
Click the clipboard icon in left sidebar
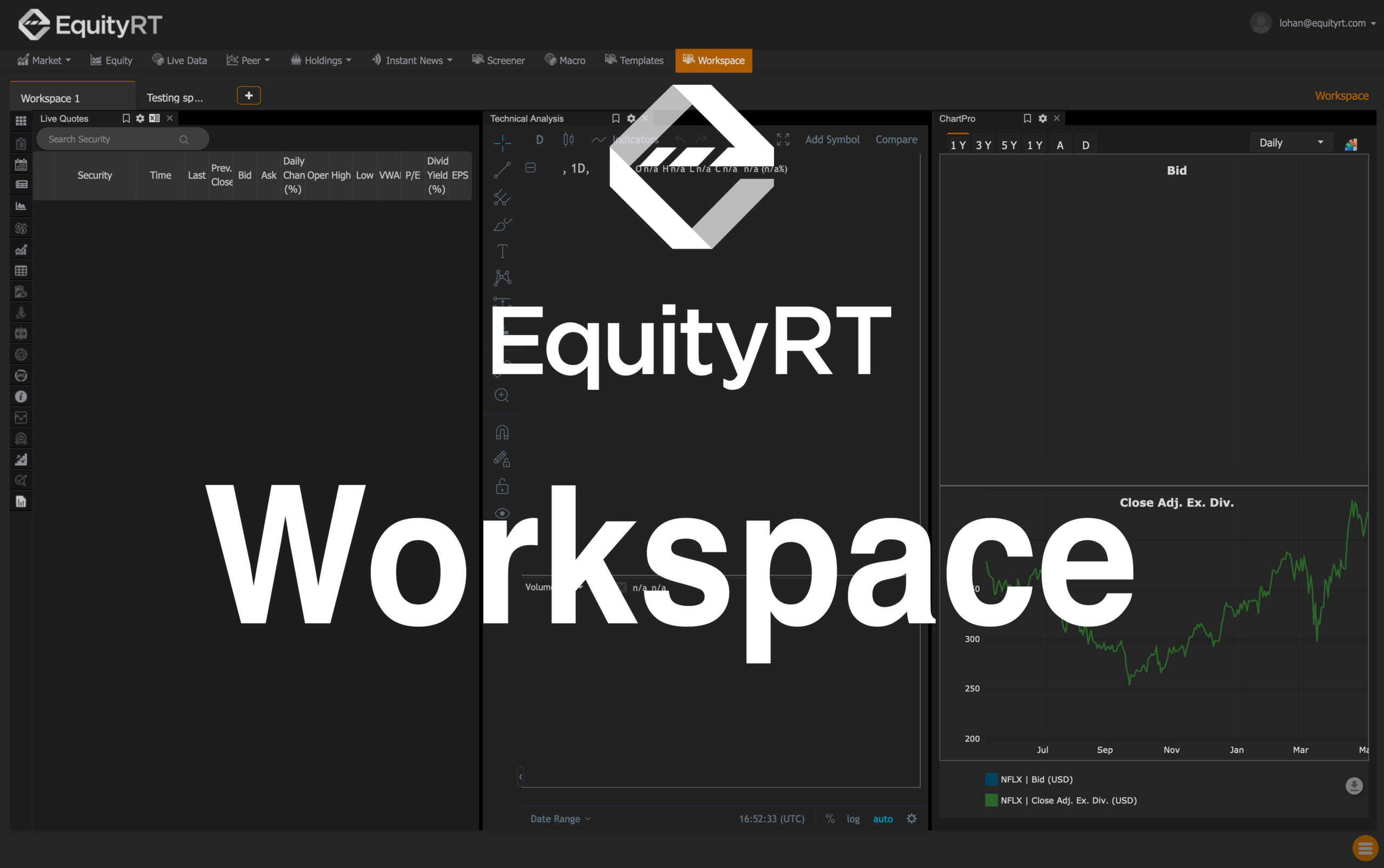click(x=21, y=144)
